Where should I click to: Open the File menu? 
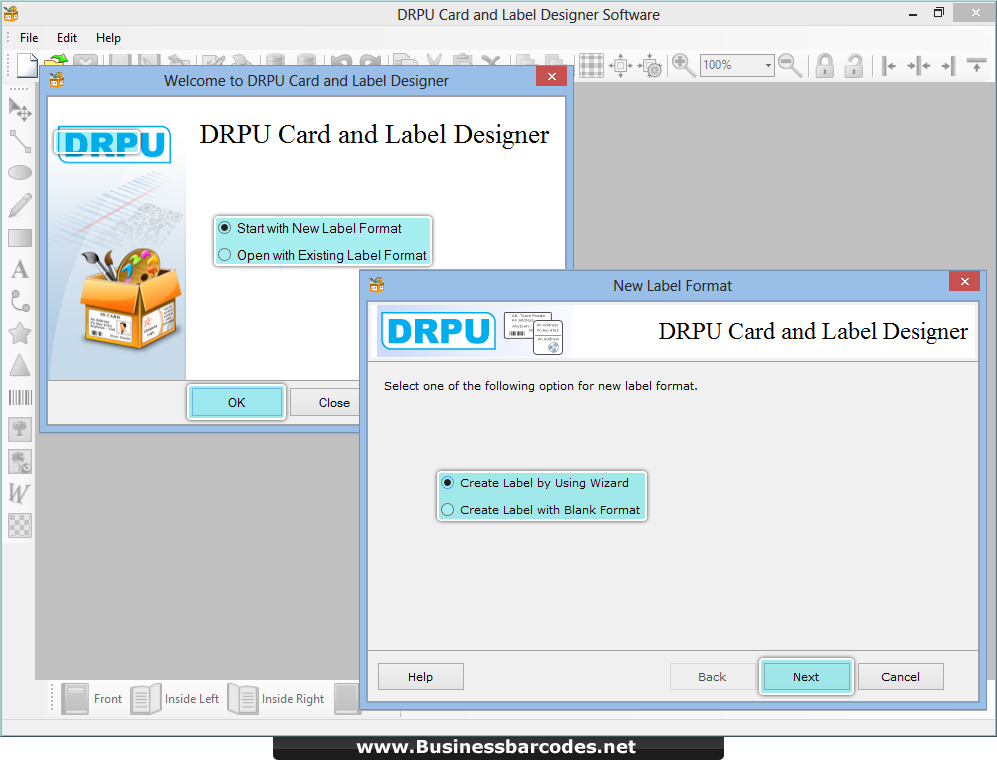coord(29,38)
